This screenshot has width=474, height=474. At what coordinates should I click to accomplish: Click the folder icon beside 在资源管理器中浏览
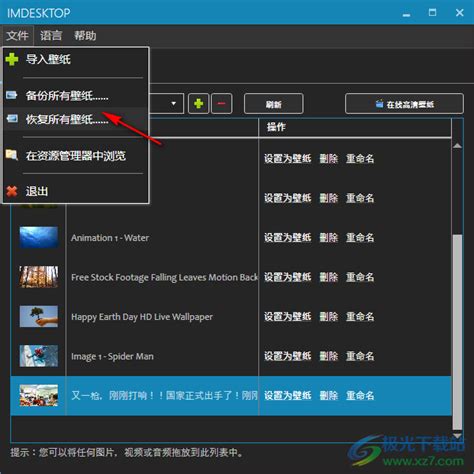pyautogui.click(x=12, y=155)
